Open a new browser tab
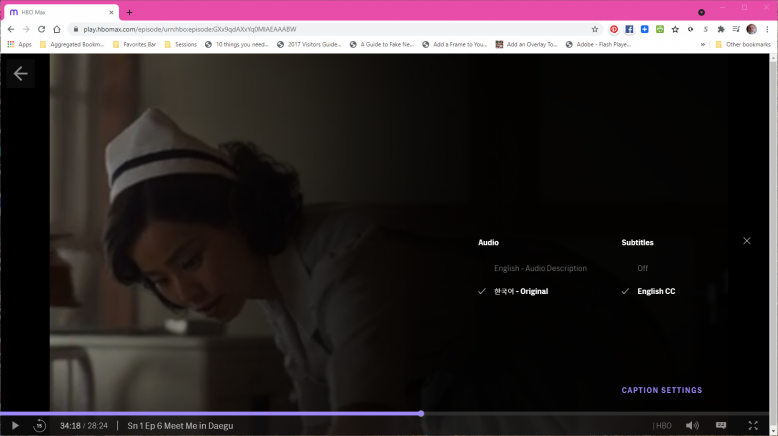 click(x=130, y=12)
